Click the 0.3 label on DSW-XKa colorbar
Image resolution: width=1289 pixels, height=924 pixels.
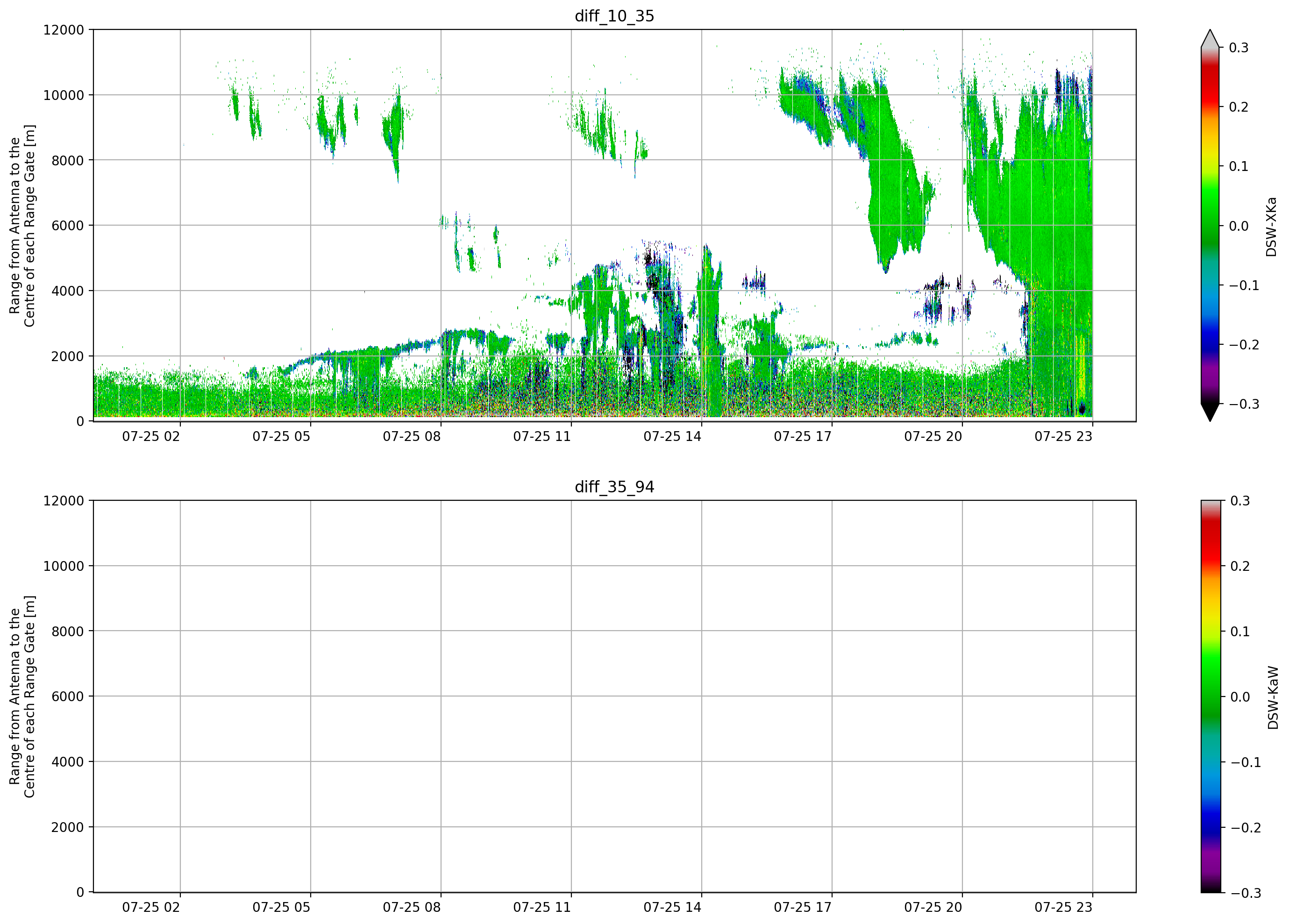coord(1239,48)
